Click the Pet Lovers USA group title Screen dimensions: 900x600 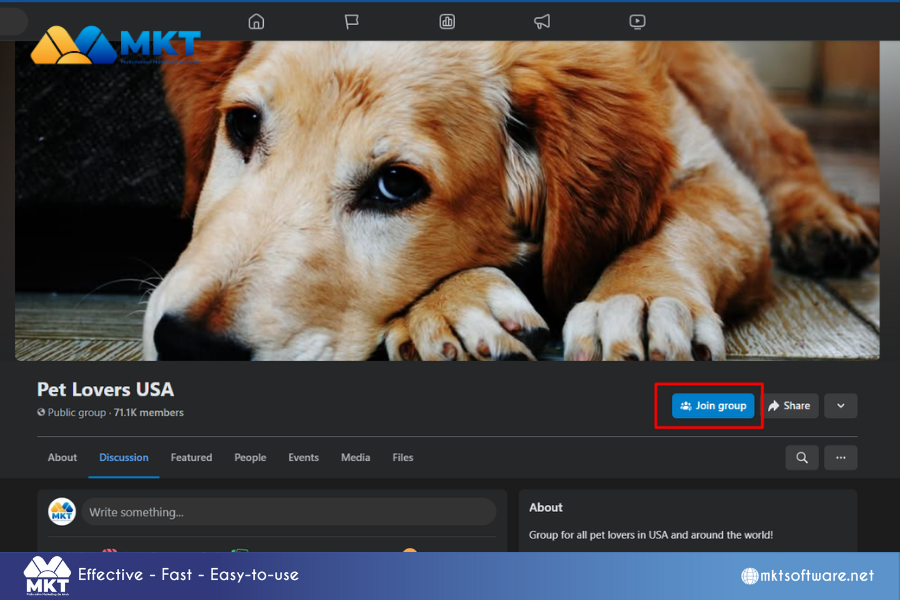106,389
